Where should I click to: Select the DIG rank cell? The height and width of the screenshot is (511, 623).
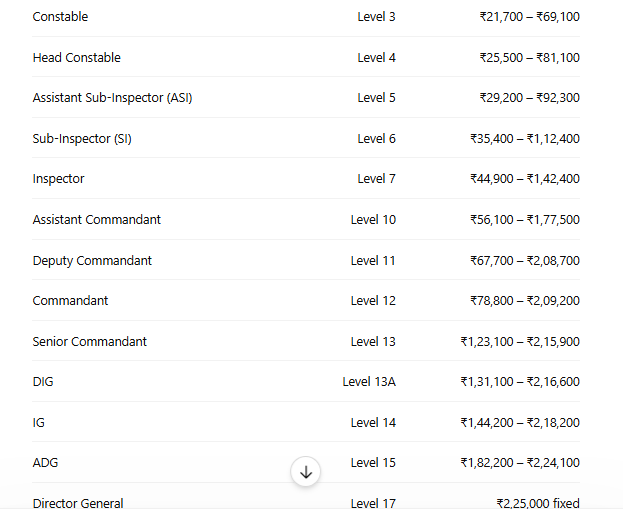(43, 382)
